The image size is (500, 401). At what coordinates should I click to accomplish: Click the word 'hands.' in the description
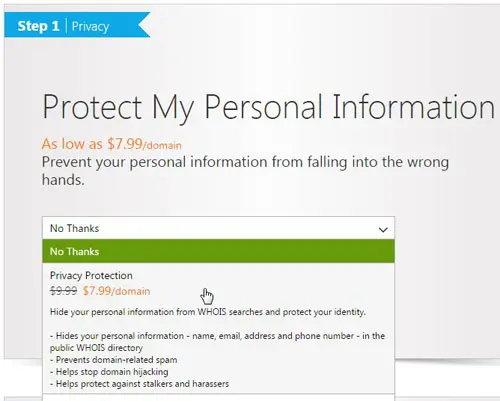click(x=63, y=180)
